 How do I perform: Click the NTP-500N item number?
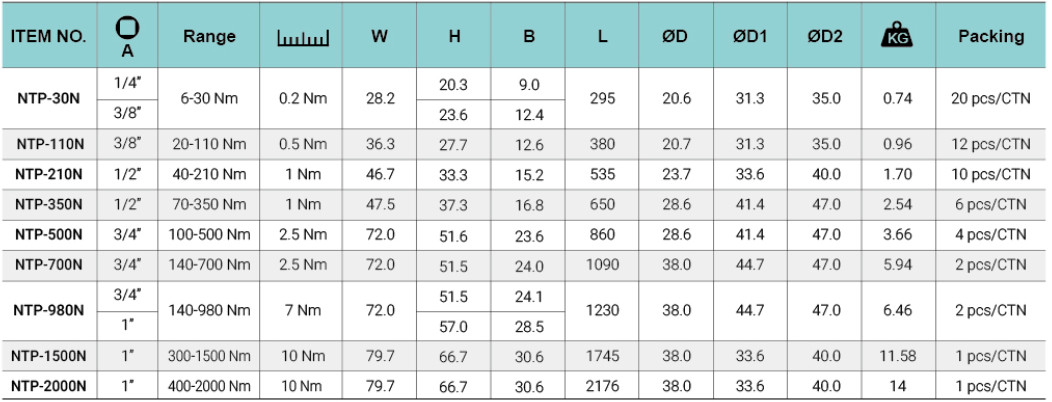(50, 235)
